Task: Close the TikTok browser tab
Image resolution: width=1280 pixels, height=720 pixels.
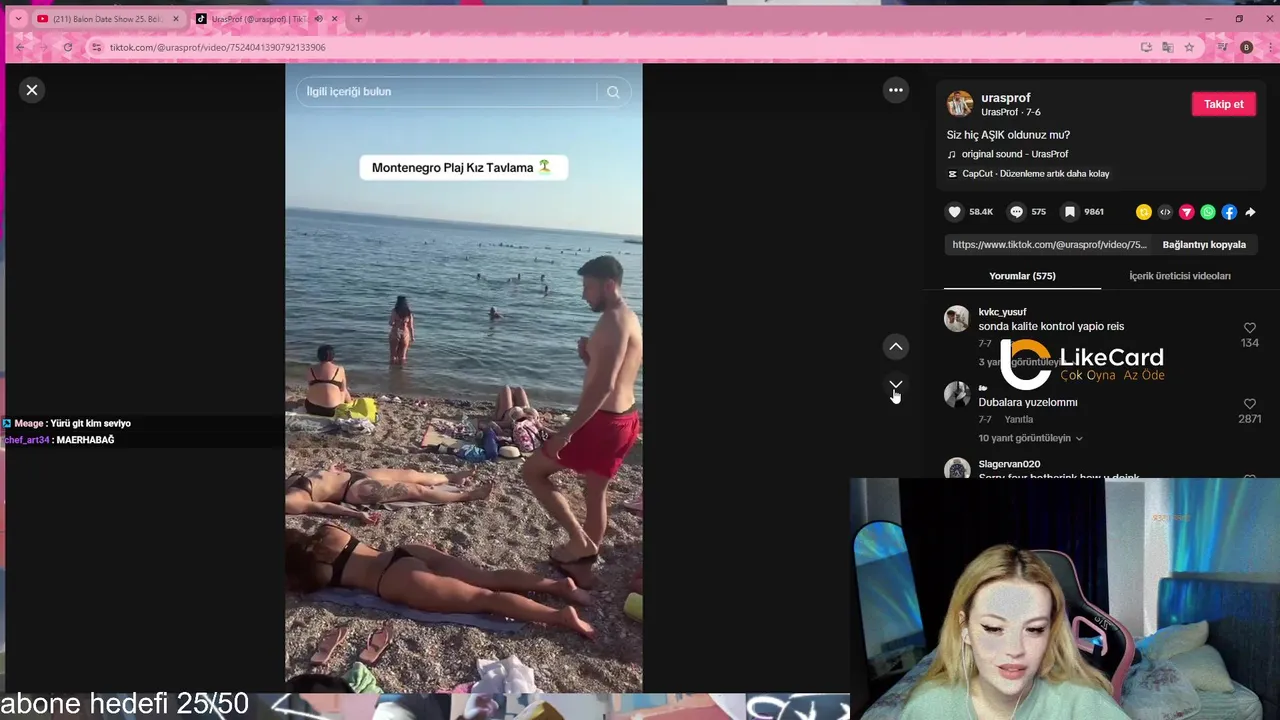Action: pyautogui.click(x=335, y=19)
